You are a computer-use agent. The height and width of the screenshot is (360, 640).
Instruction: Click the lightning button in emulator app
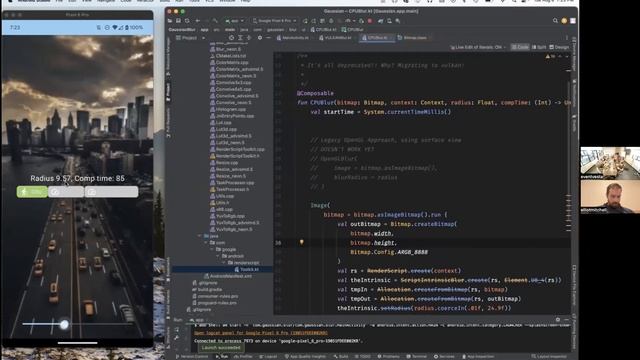[32, 191]
